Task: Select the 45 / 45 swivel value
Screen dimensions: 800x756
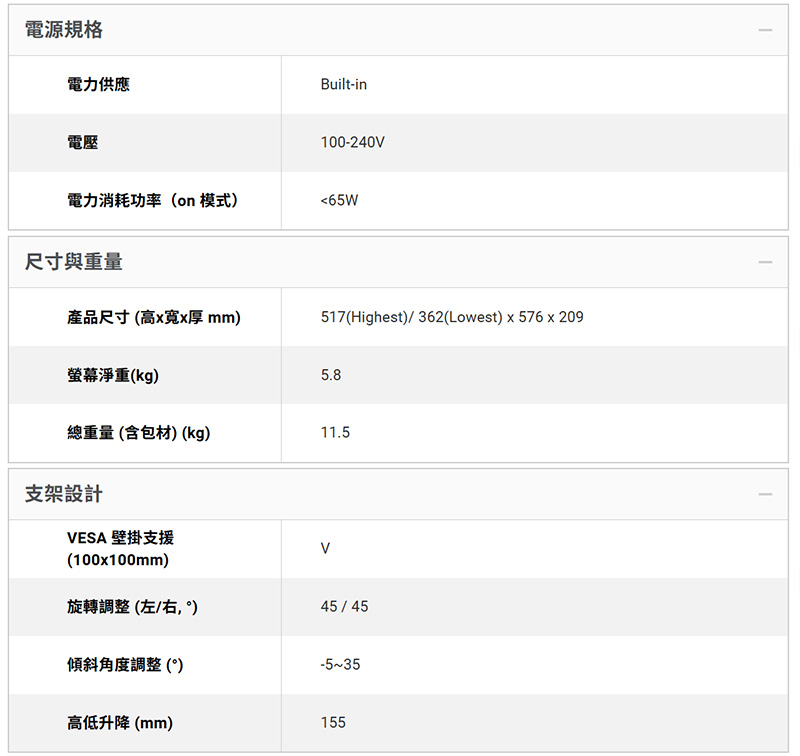Action: [344, 607]
